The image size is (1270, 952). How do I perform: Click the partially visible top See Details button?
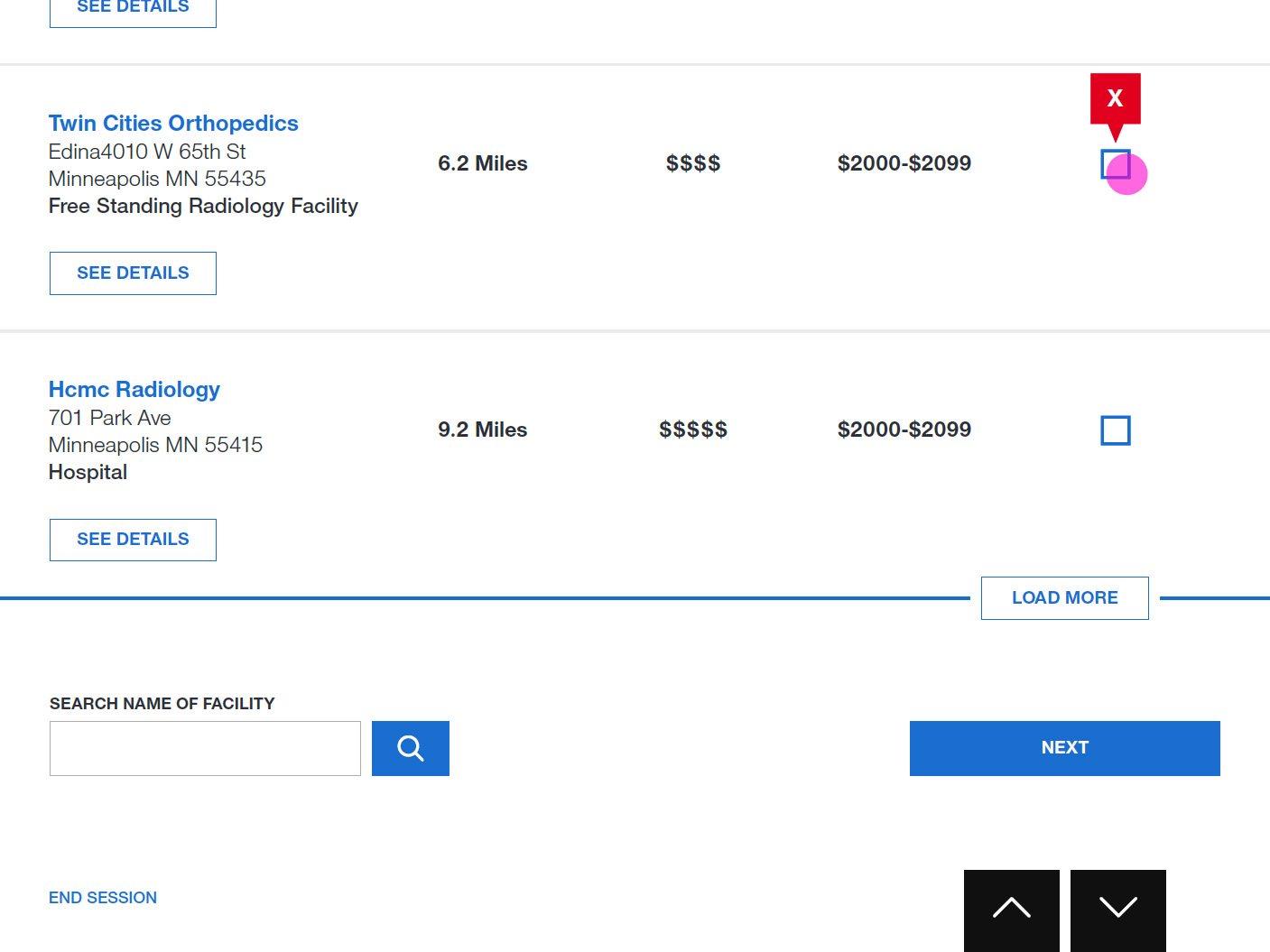tap(133, 13)
